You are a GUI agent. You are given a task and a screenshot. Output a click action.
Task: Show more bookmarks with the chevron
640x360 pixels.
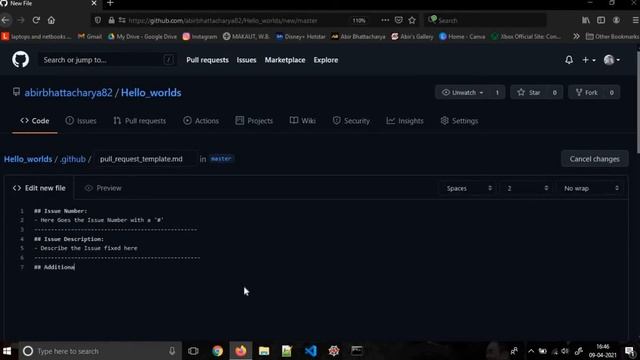coord(576,36)
